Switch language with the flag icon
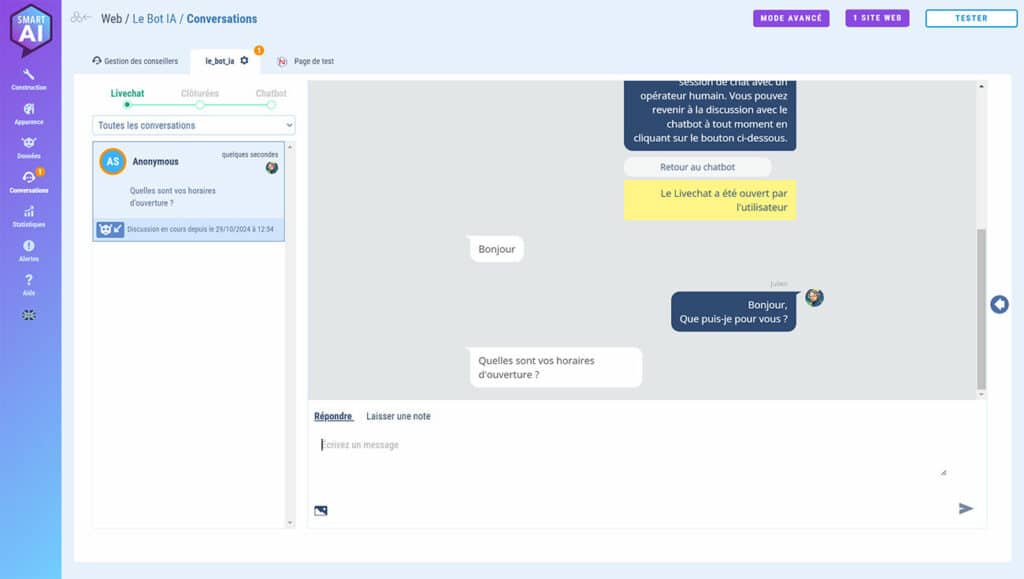1024x579 pixels. [x=29, y=315]
